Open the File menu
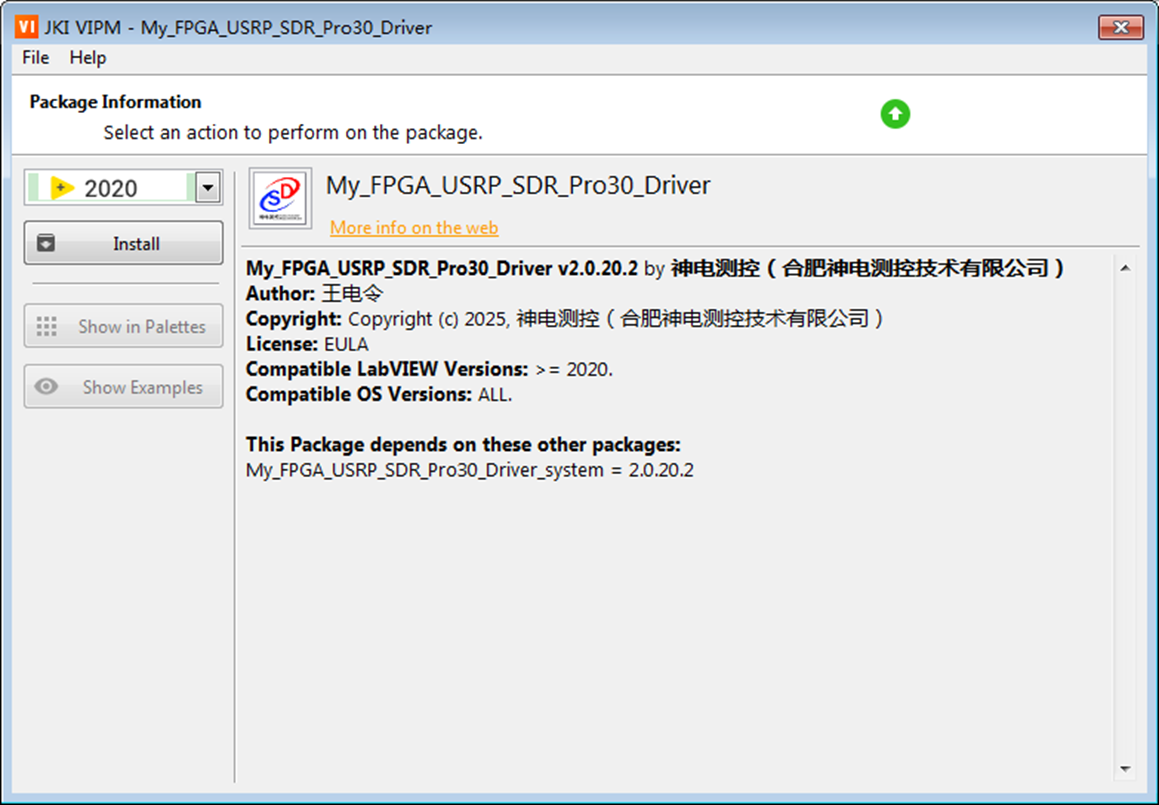The image size is (1159, 805). coord(35,58)
